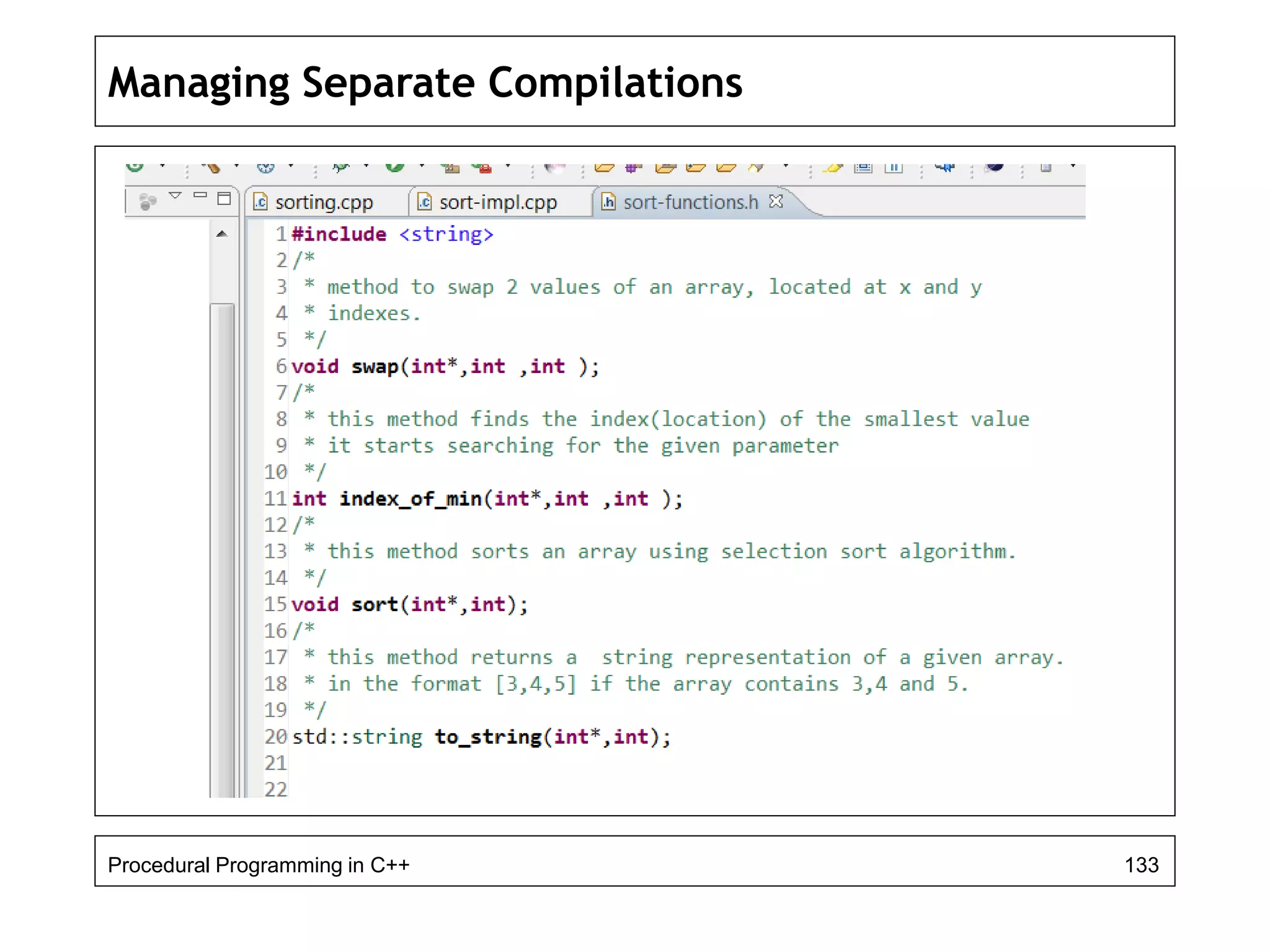Image resolution: width=1270 pixels, height=952 pixels.
Task: Click the greyed-out spheres icon in side view
Action: click(148, 201)
